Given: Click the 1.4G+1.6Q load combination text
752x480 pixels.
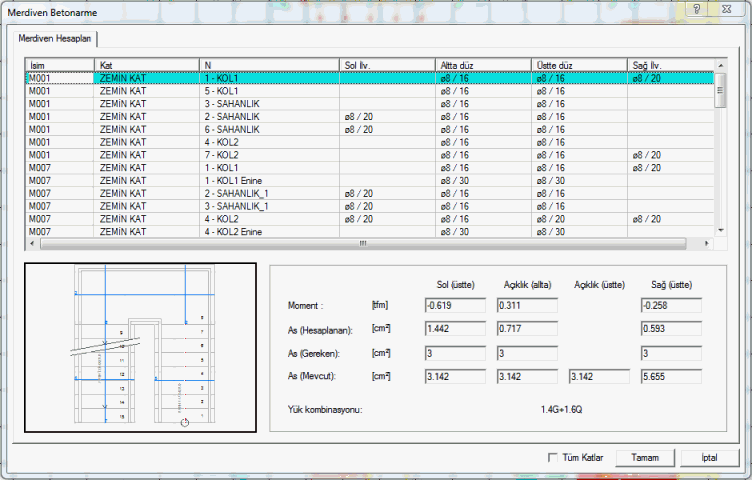Looking at the screenshot, I should tap(561, 410).
